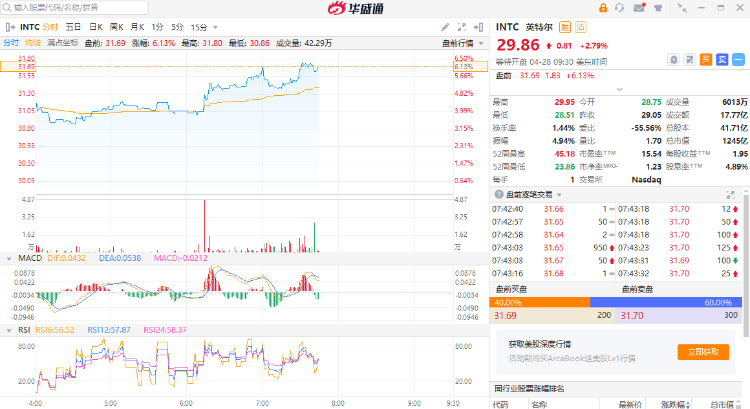This screenshot has width=750, height=409.
Task: Click 总市值 column header in ranking
Action: click(722, 405)
